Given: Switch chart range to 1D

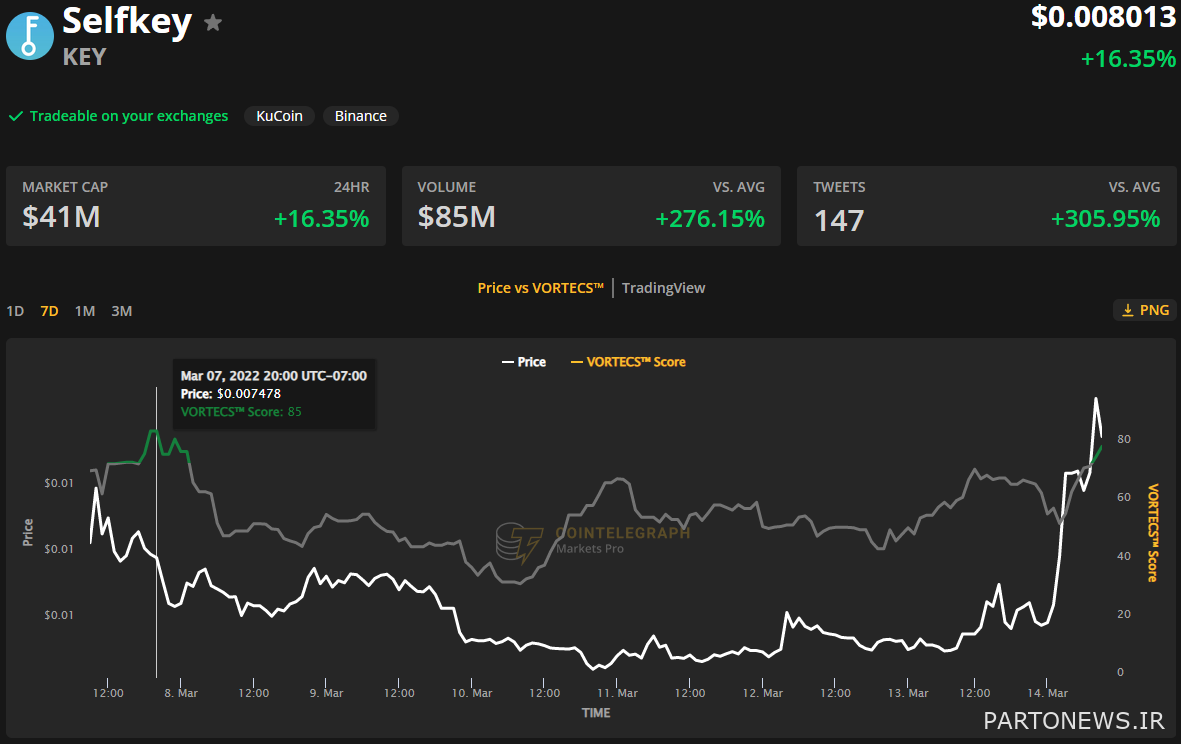Looking at the screenshot, I should pyautogui.click(x=15, y=311).
